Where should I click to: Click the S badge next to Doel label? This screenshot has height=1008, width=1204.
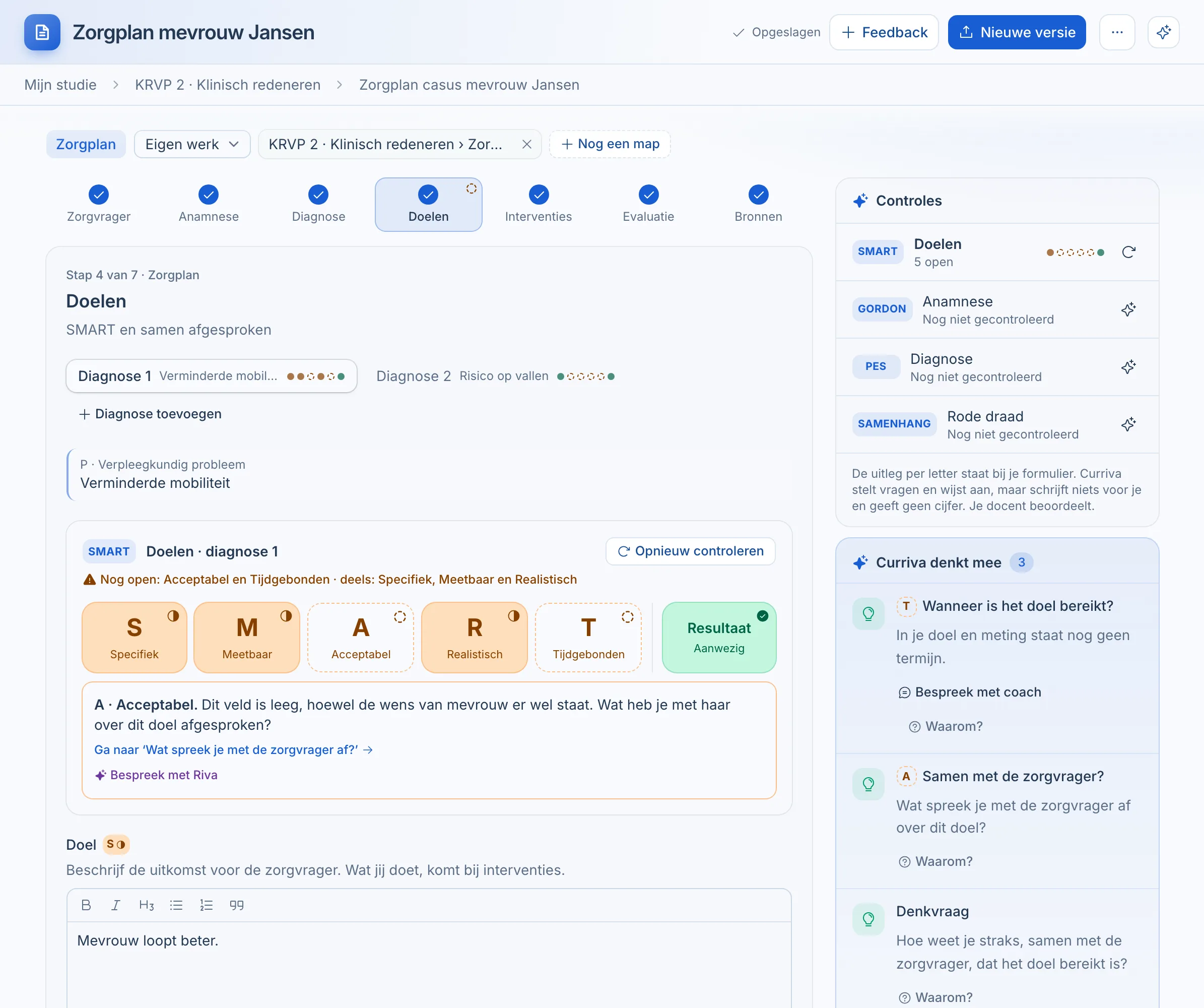116,844
